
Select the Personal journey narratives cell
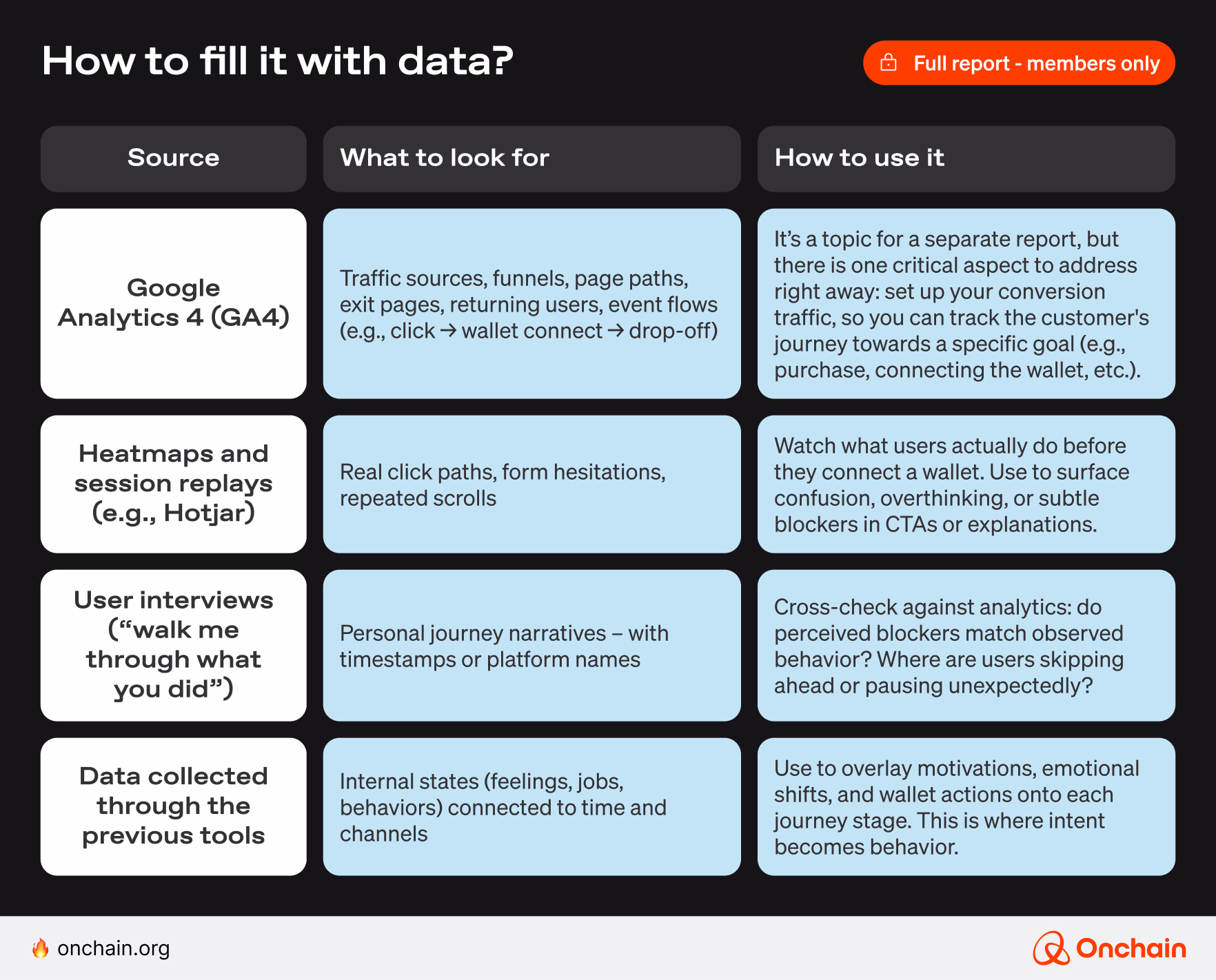tap(531, 645)
